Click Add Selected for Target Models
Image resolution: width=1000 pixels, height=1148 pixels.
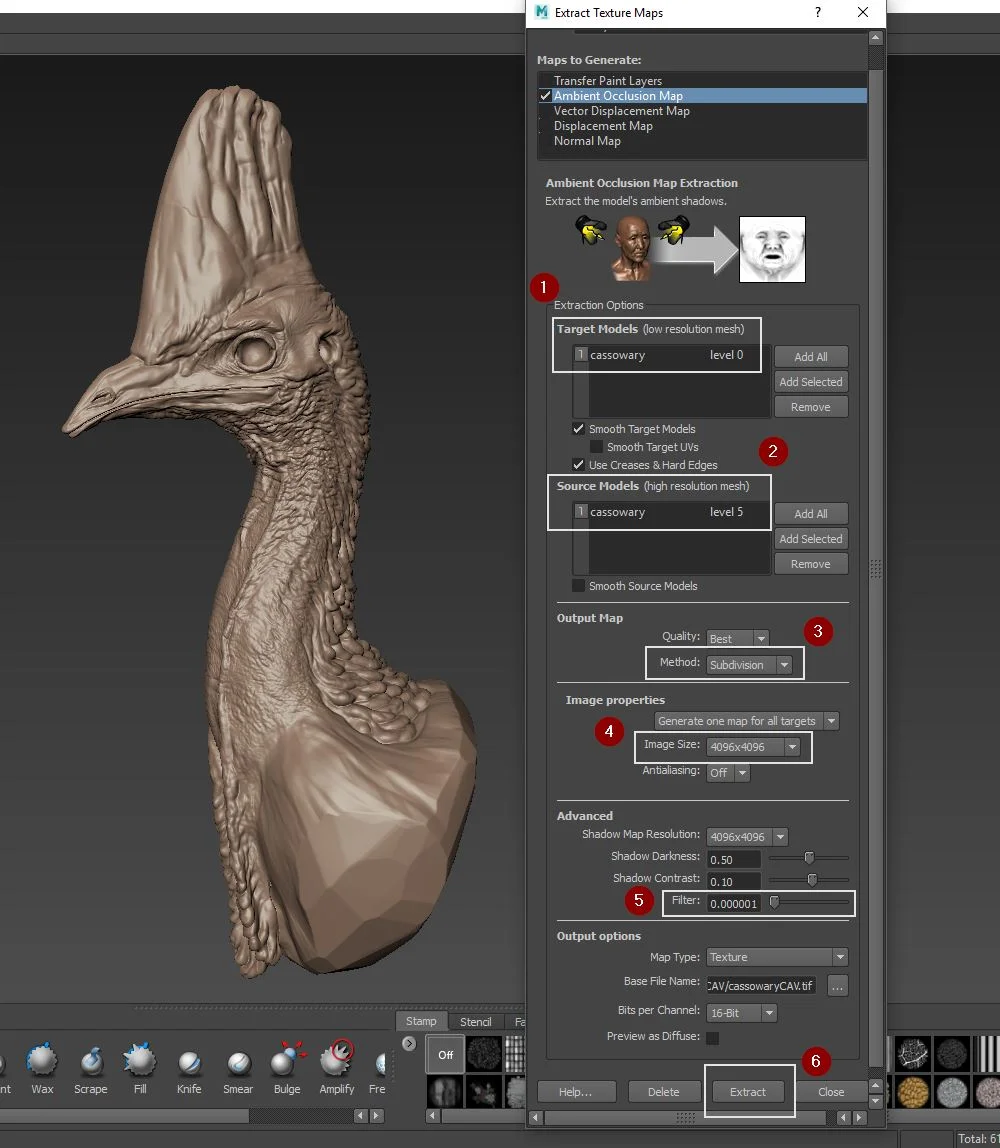pos(810,382)
